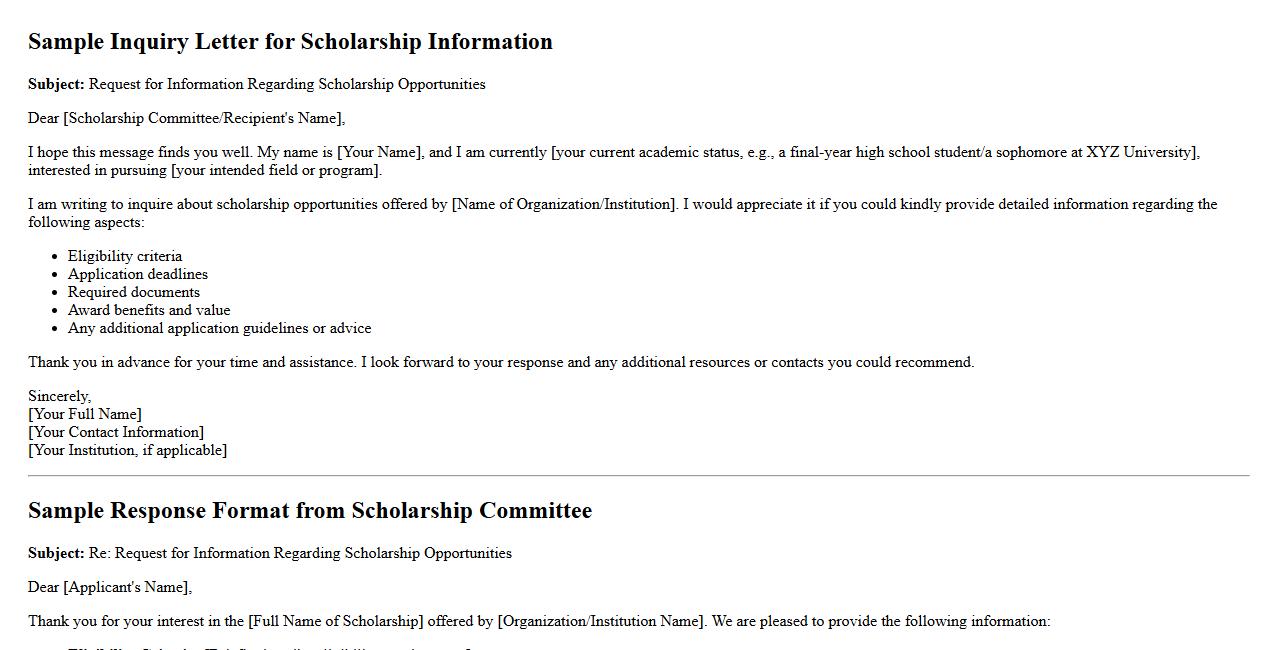The width and height of the screenshot is (1278, 650).
Task: Select the Required documents bullet item
Action: [x=134, y=292]
